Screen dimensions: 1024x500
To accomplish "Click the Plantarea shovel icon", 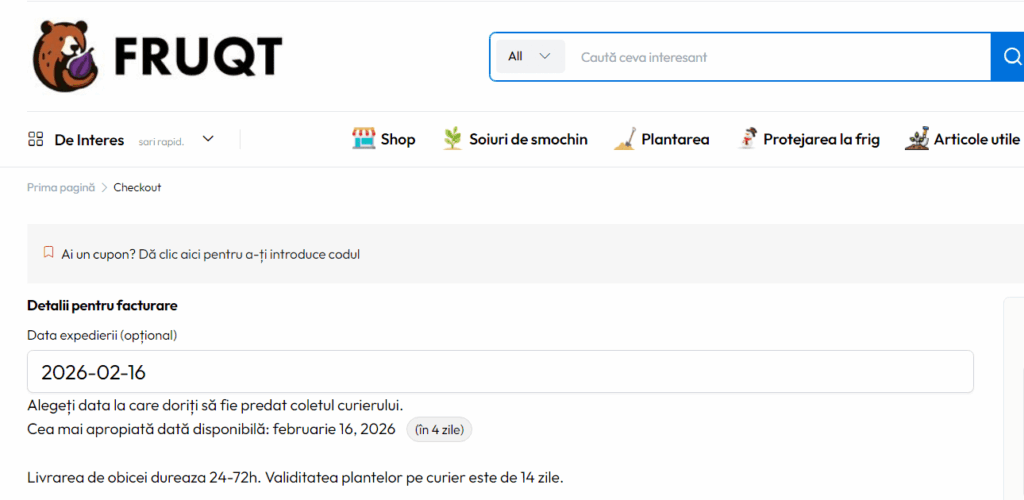I will point(625,139).
